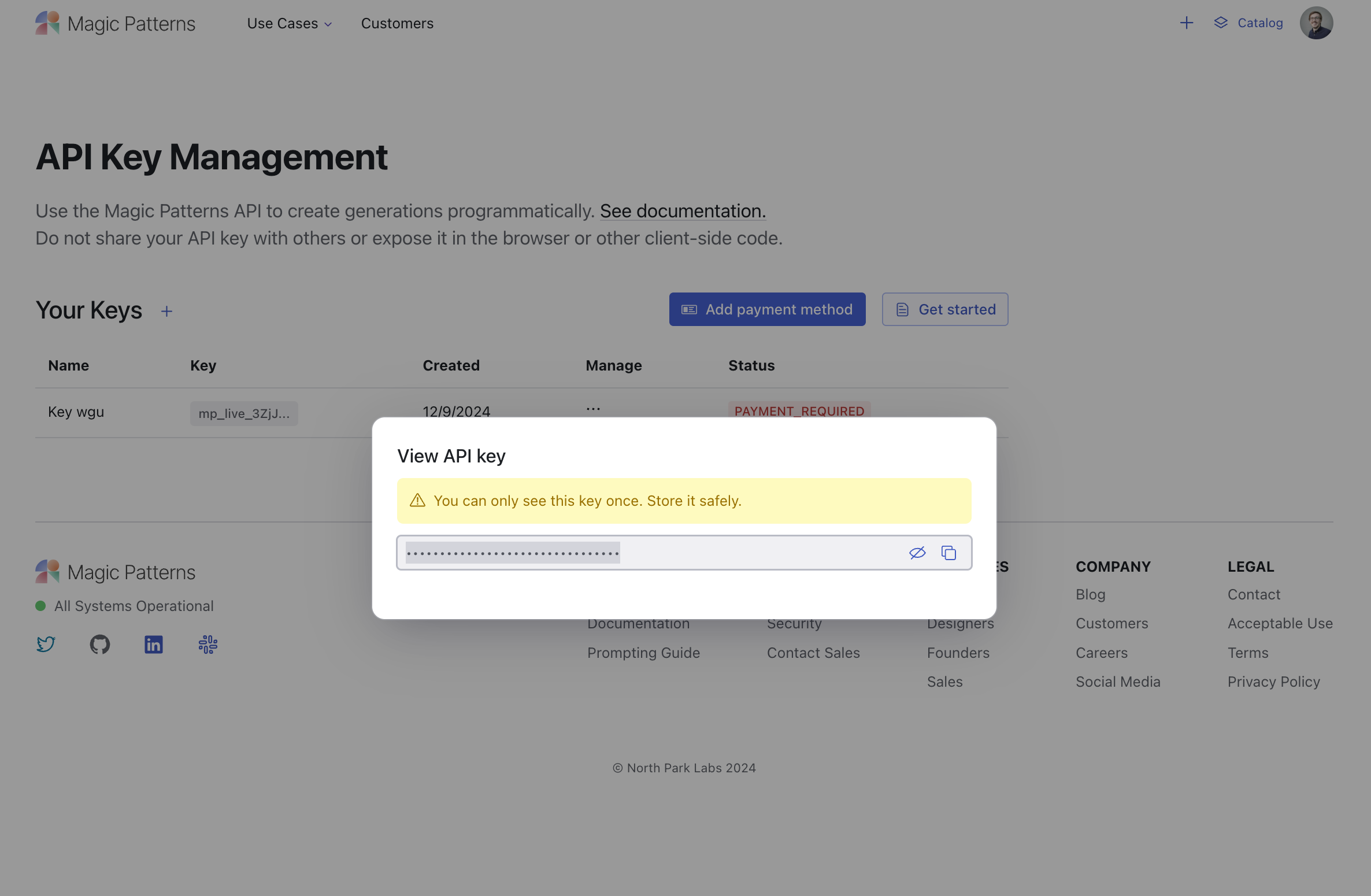
Task: Open the Contact link under Legal
Action: point(1254,594)
